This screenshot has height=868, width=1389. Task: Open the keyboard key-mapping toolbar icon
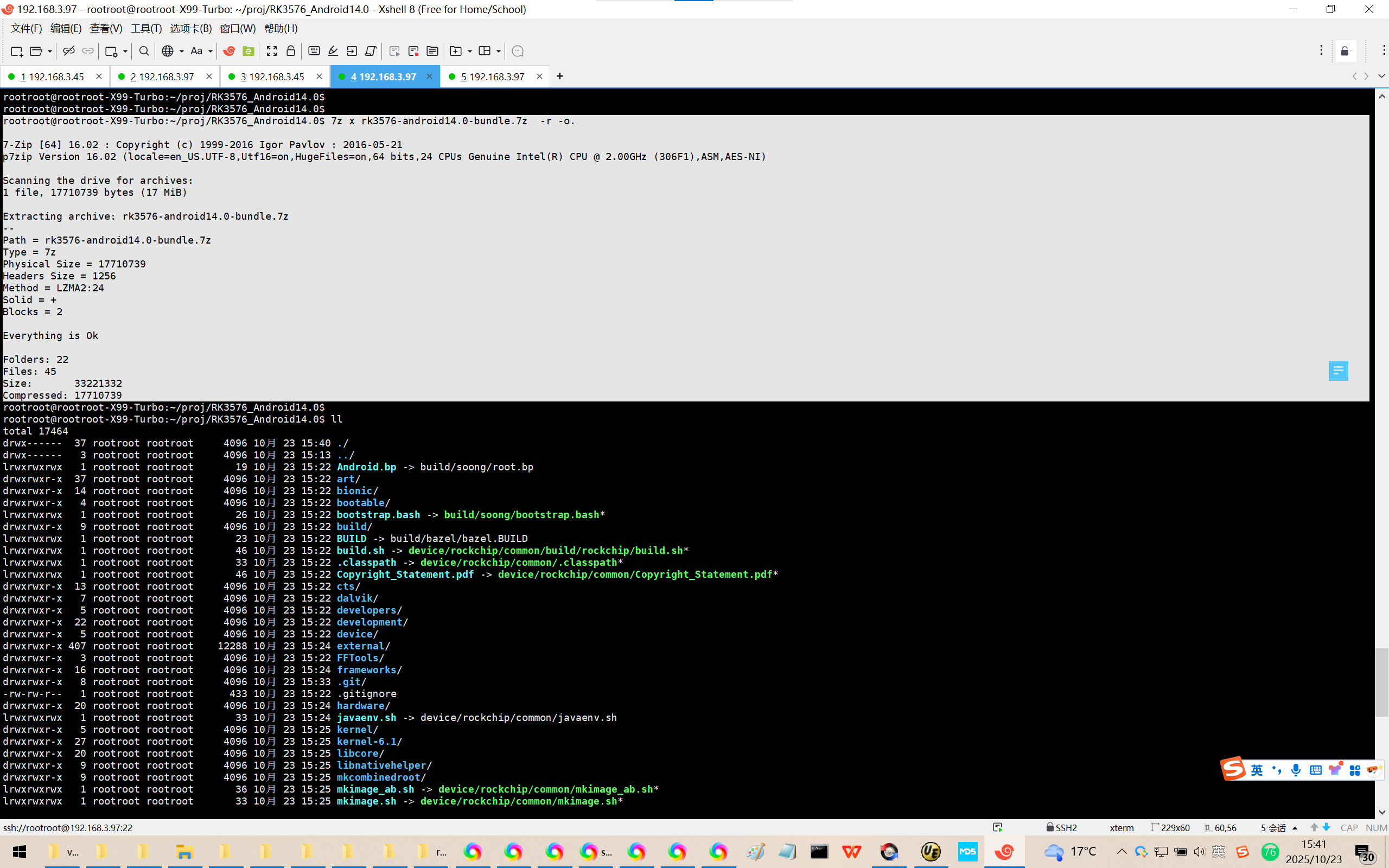[x=314, y=51]
